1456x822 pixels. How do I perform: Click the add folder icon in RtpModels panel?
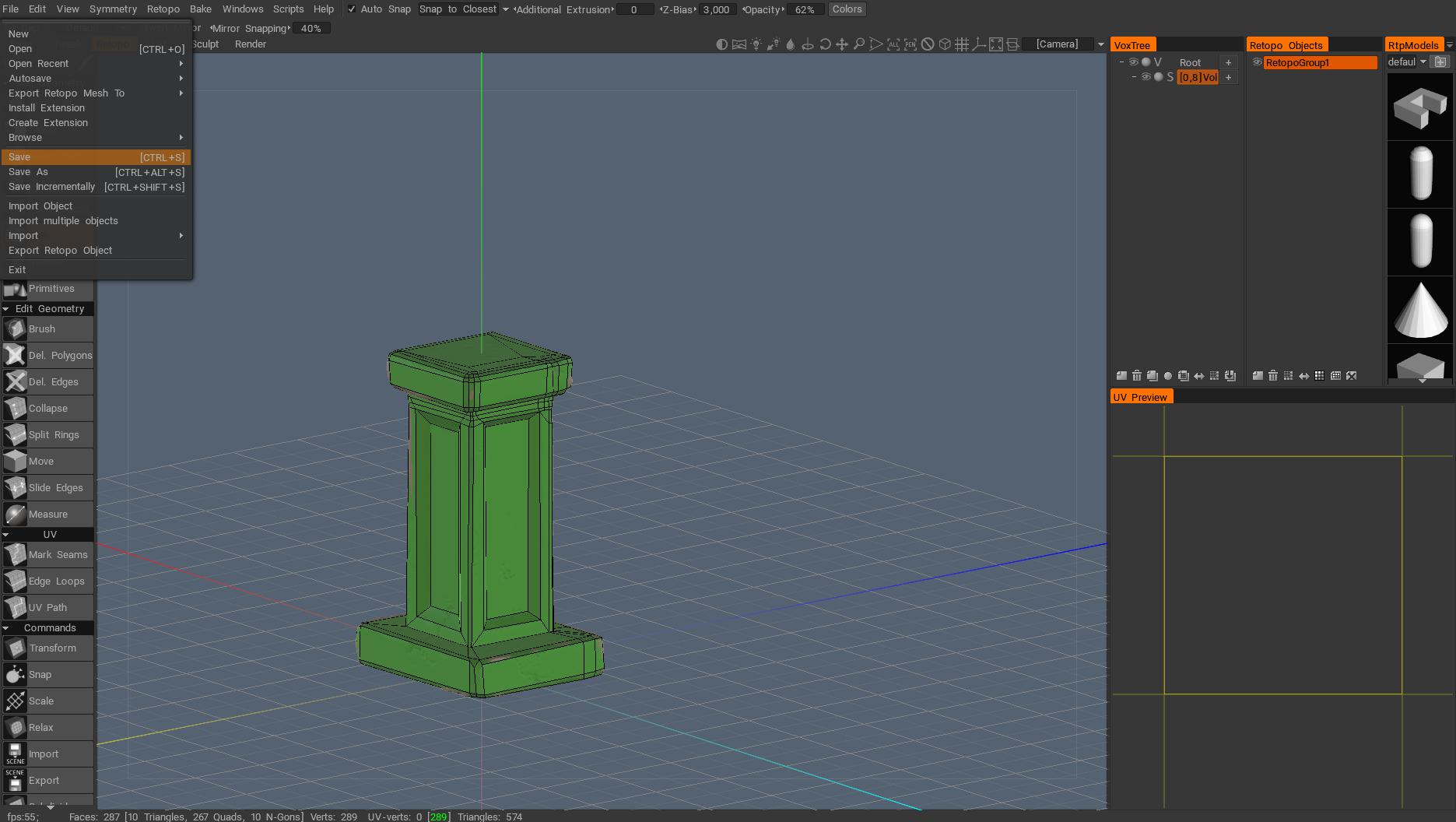tap(1440, 62)
